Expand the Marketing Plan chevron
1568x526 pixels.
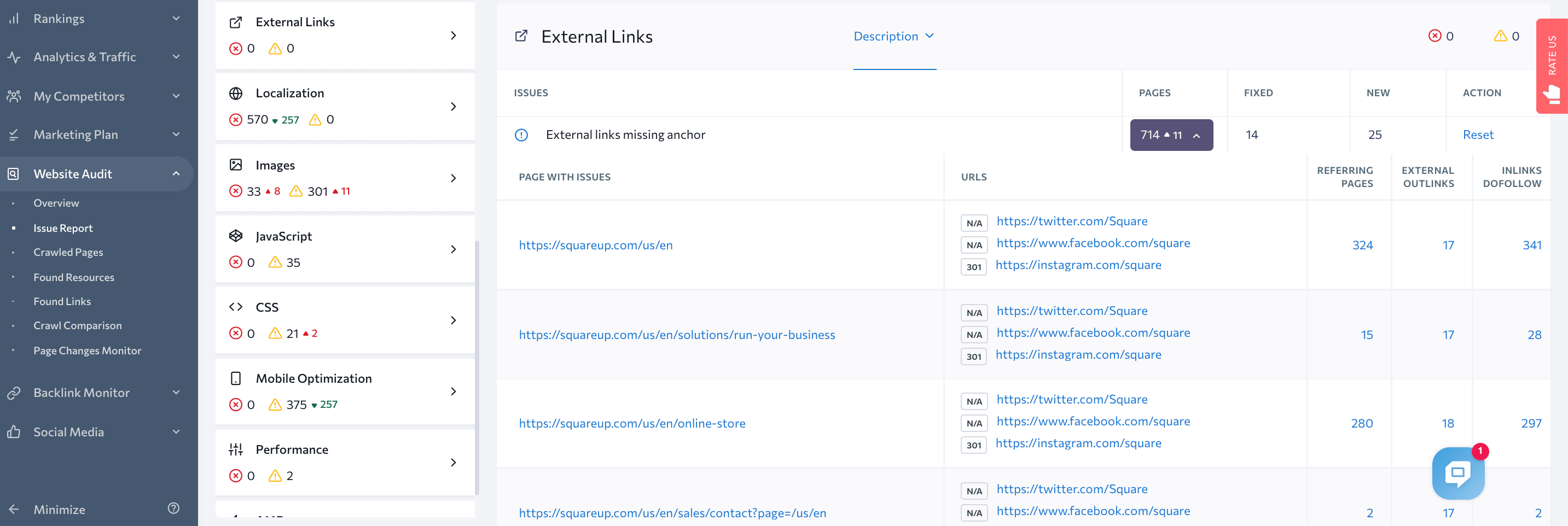click(176, 134)
